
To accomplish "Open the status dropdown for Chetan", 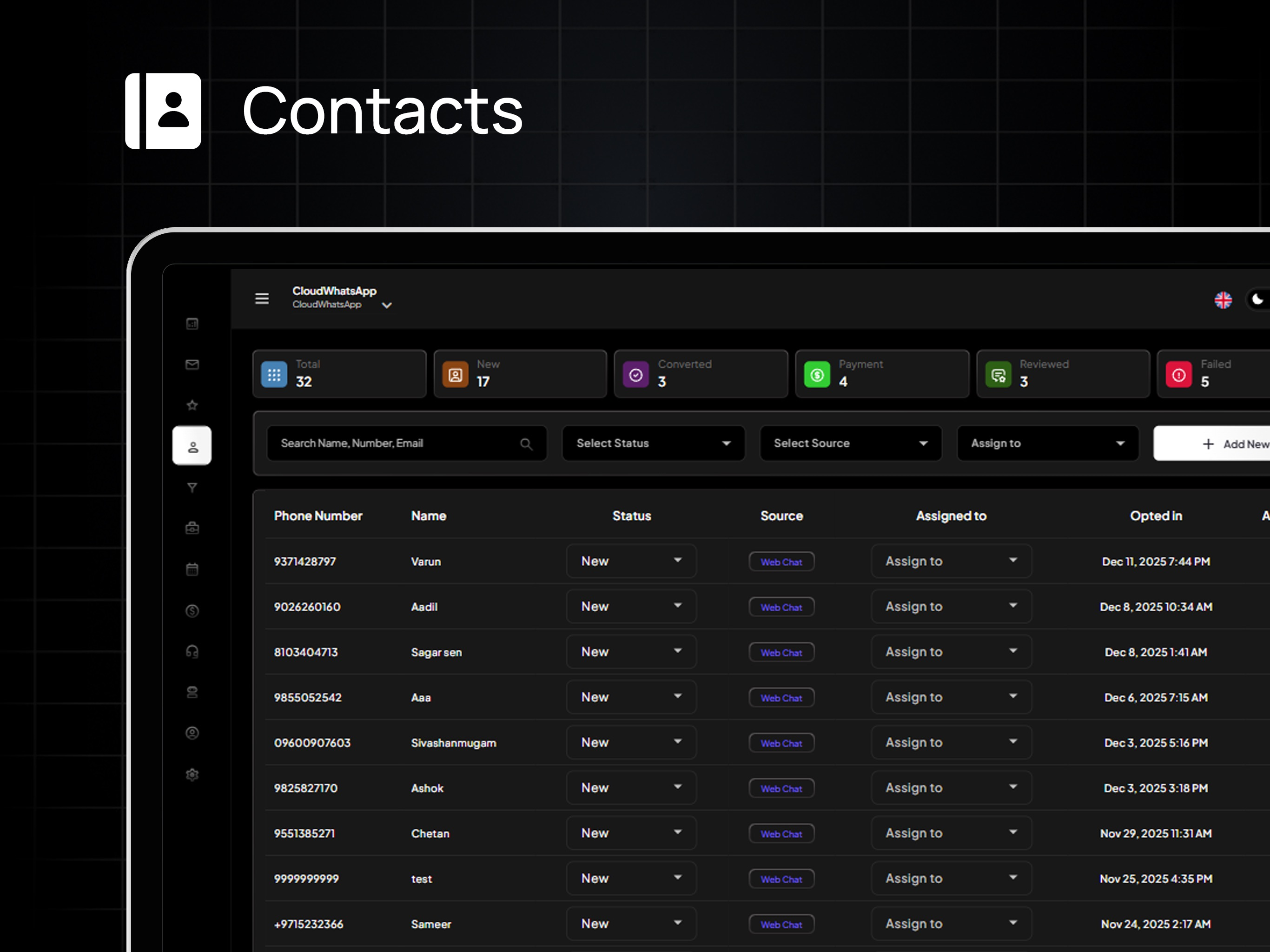I will 632,833.
